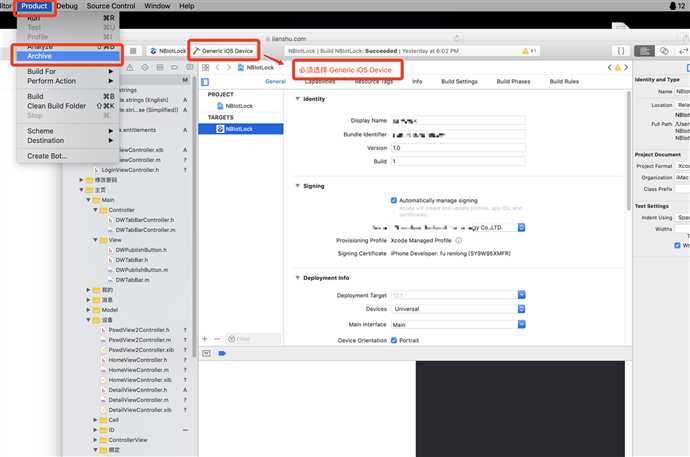
Task: Toggle the project and targets list sidebar icon
Action: [205, 82]
